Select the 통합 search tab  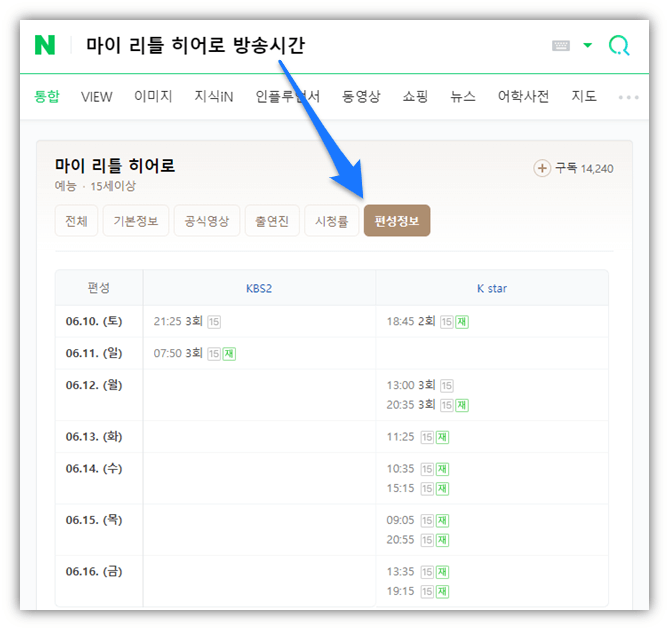point(47,96)
